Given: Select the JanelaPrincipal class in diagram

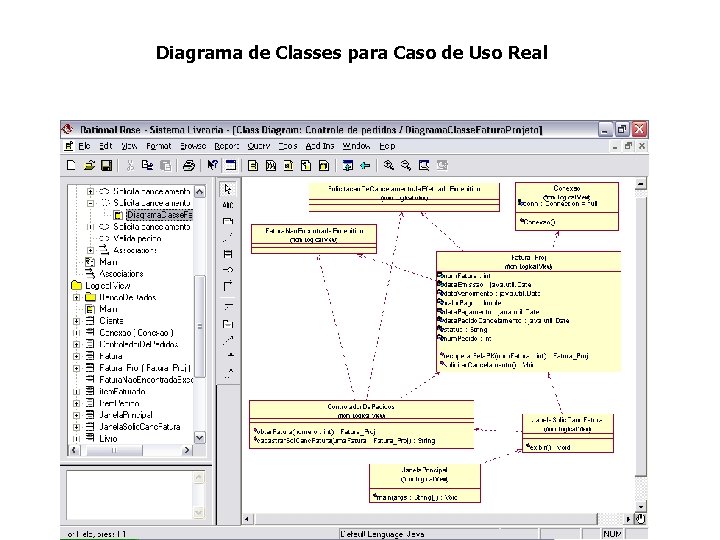Looking at the screenshot, I should pyautogui.click(x=425, y=484).
